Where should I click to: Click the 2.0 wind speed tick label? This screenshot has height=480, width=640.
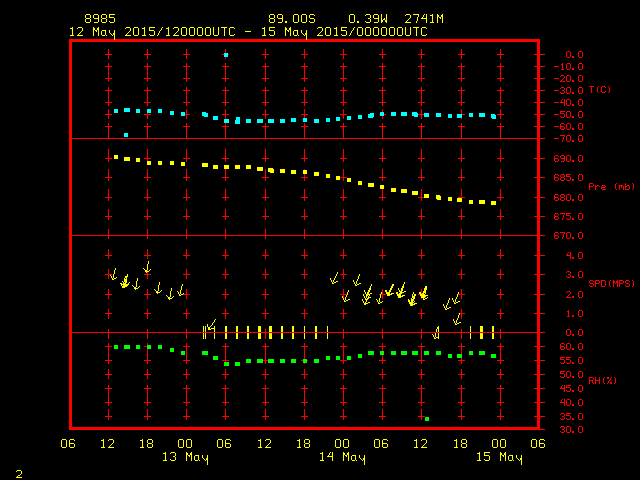574,295
